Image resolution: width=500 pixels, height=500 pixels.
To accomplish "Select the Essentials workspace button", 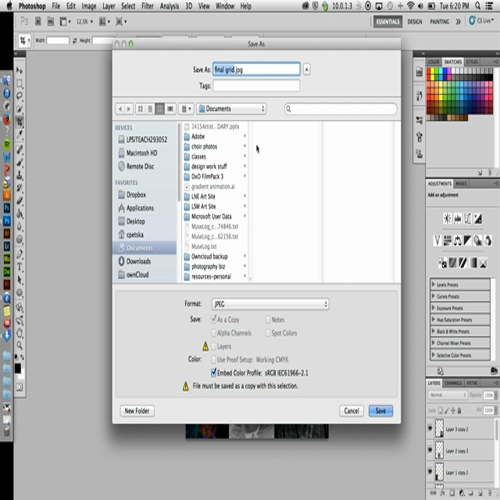I will (x=388, y=22).
